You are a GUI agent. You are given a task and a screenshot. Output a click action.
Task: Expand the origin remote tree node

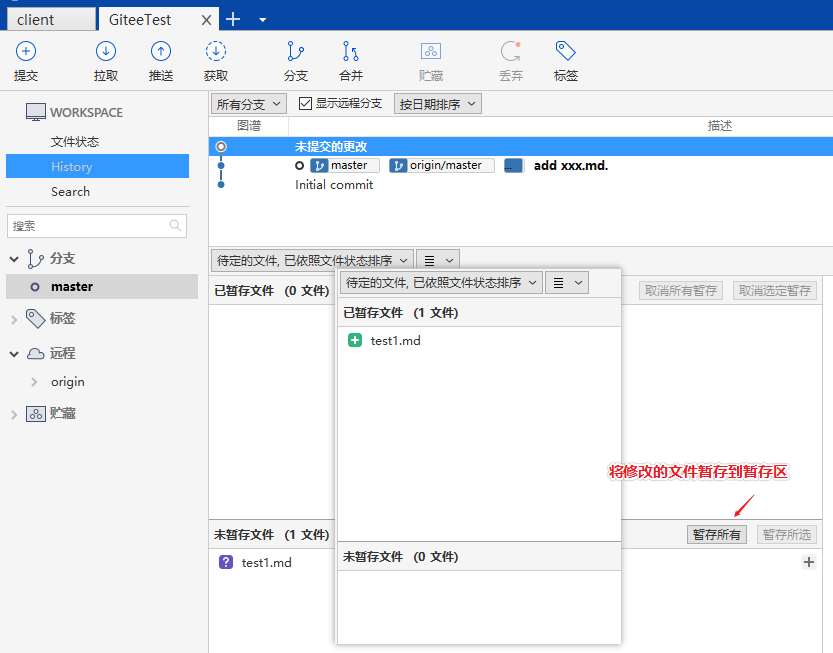(x=35, y=382)
